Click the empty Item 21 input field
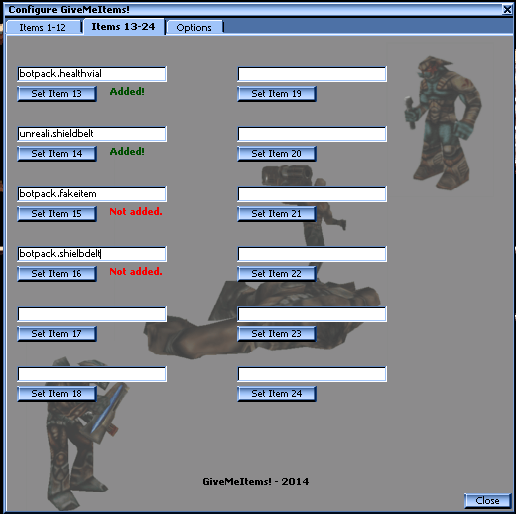Image resolution: width=516 pixels, height=514 pixels. click(x=312, y=194)
